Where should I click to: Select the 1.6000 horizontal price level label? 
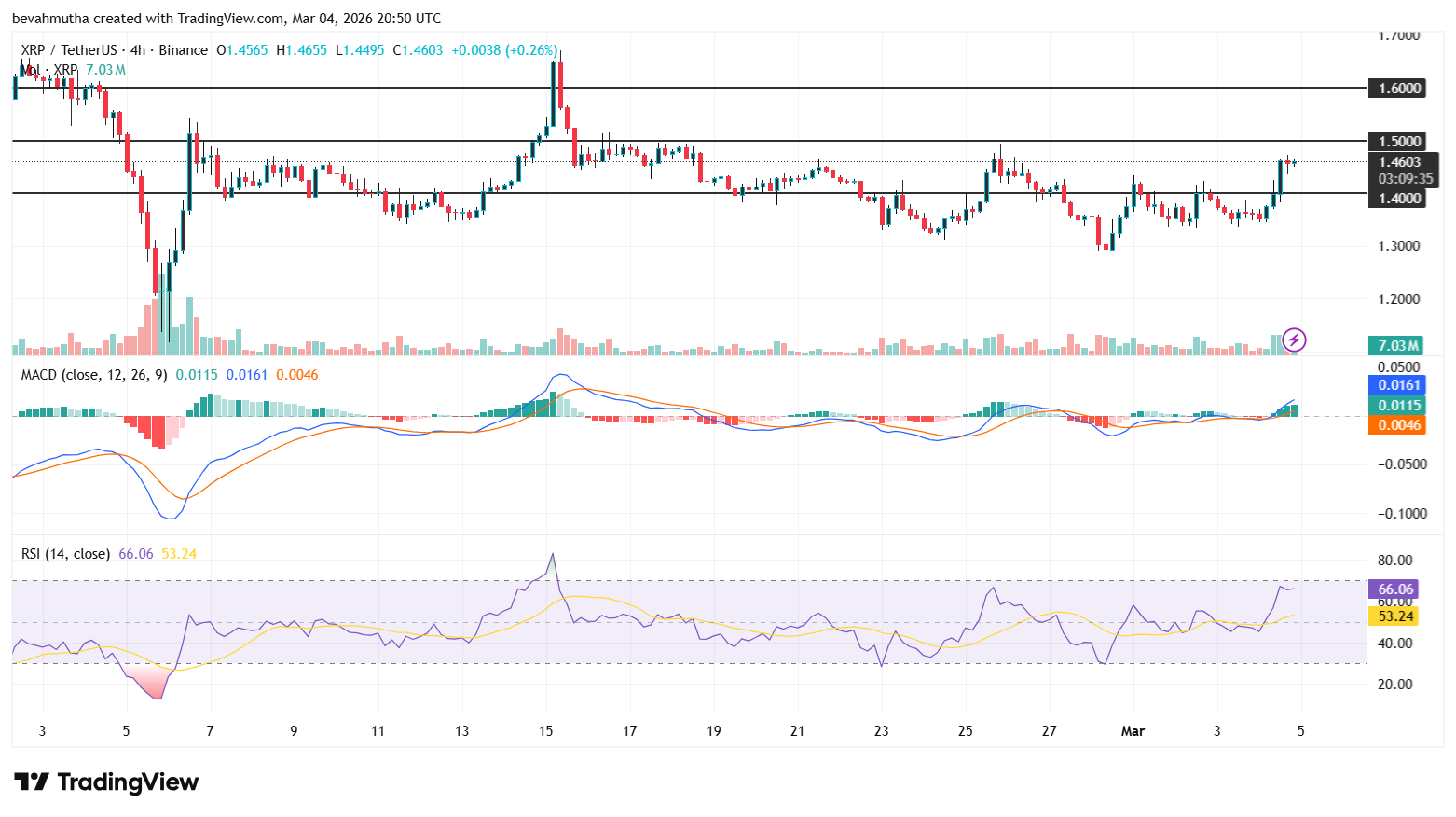pos(1395,88)
